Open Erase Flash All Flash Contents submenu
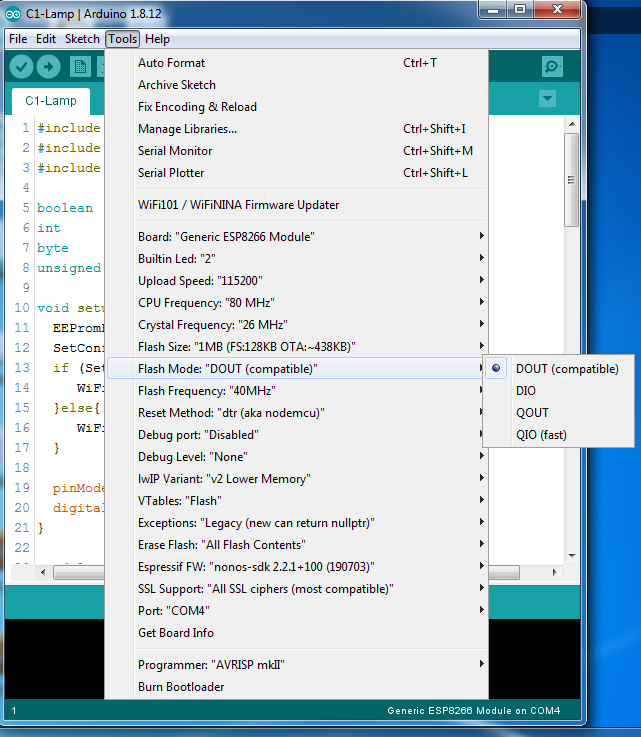The width and height of the screenshot is (641, 737). tap(297, 545)
